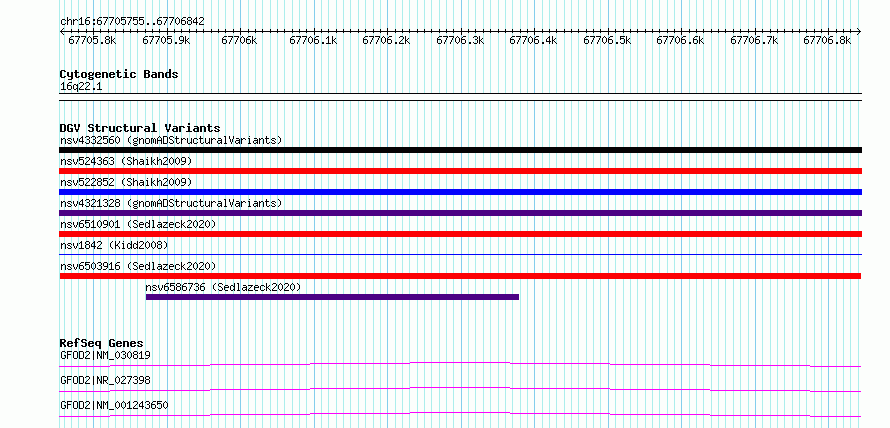Click the 67705.8k ruler tick label
Image resolution: width=890 pixels, height=428 pixels.
tap(92, 40)
